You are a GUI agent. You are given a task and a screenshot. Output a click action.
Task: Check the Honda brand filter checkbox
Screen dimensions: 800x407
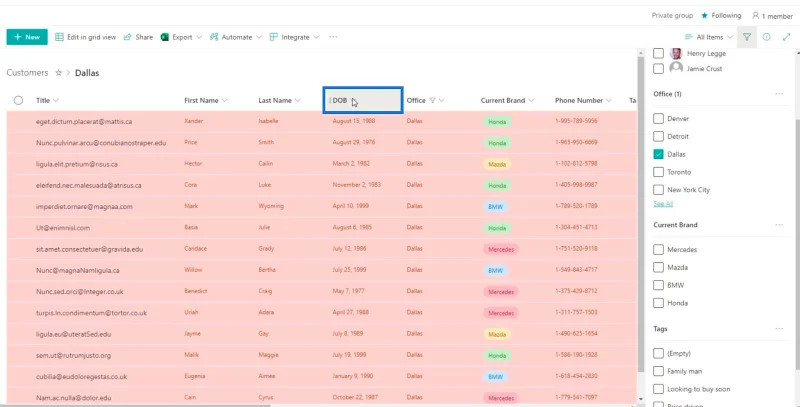pyautogui.click(x=658, y=303)
